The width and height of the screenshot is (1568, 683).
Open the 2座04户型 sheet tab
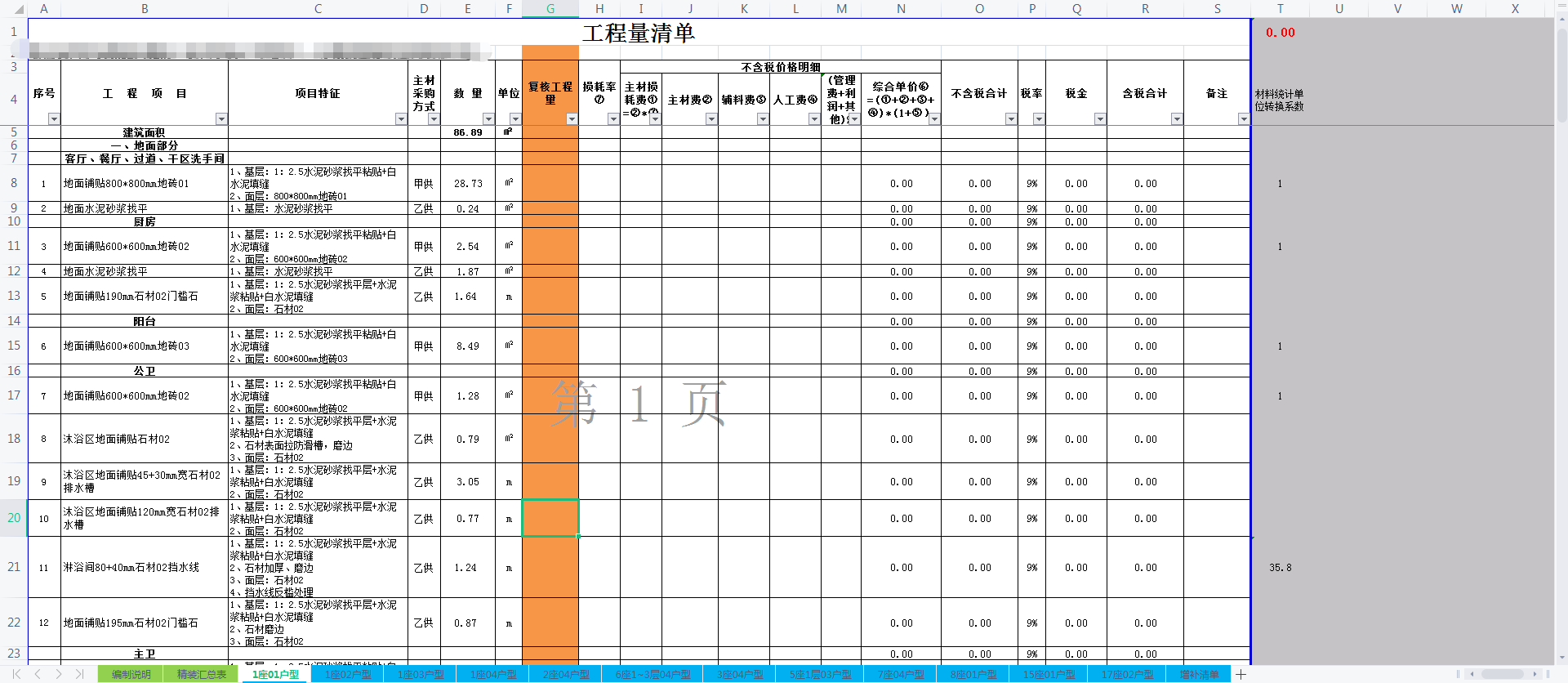pos(566,674)
